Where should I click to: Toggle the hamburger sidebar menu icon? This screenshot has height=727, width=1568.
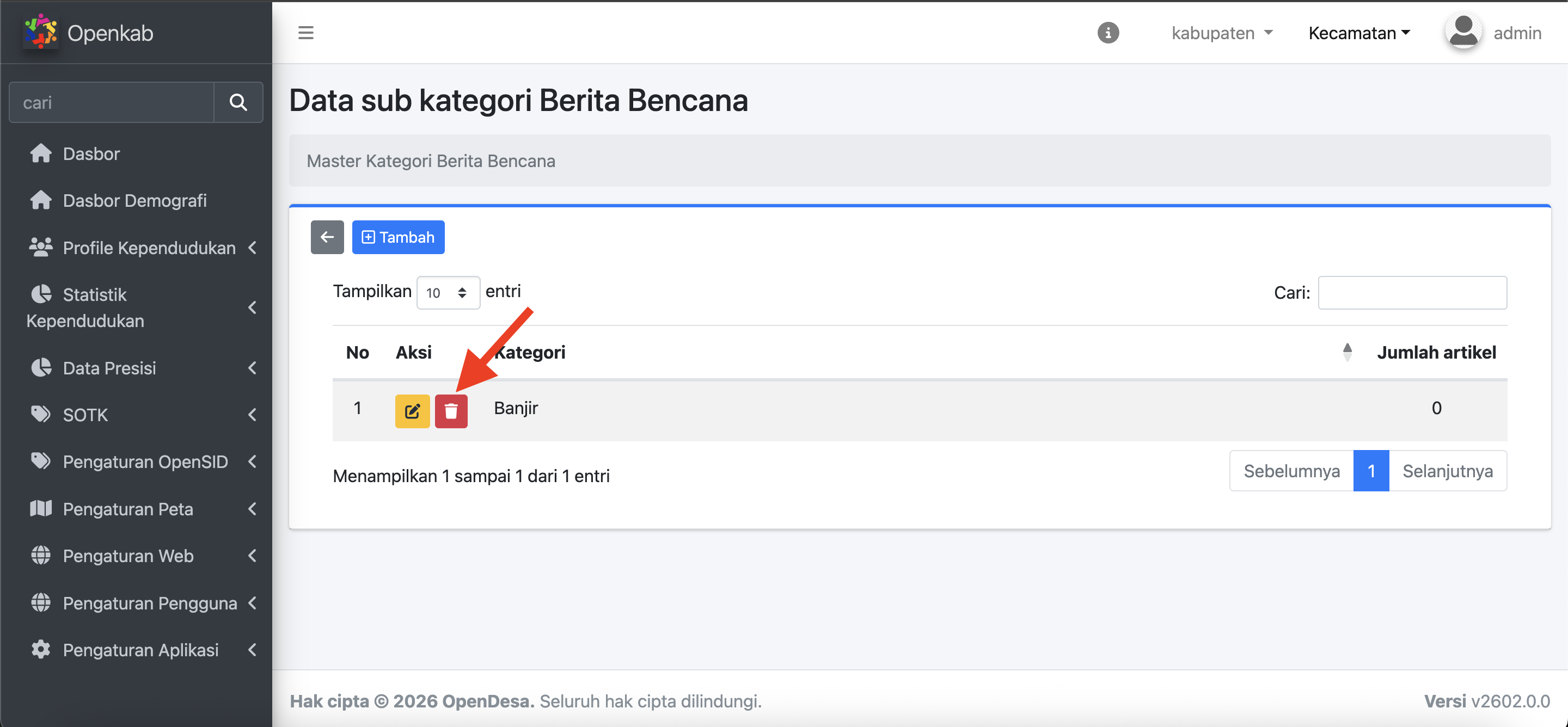tap(305, 33)
